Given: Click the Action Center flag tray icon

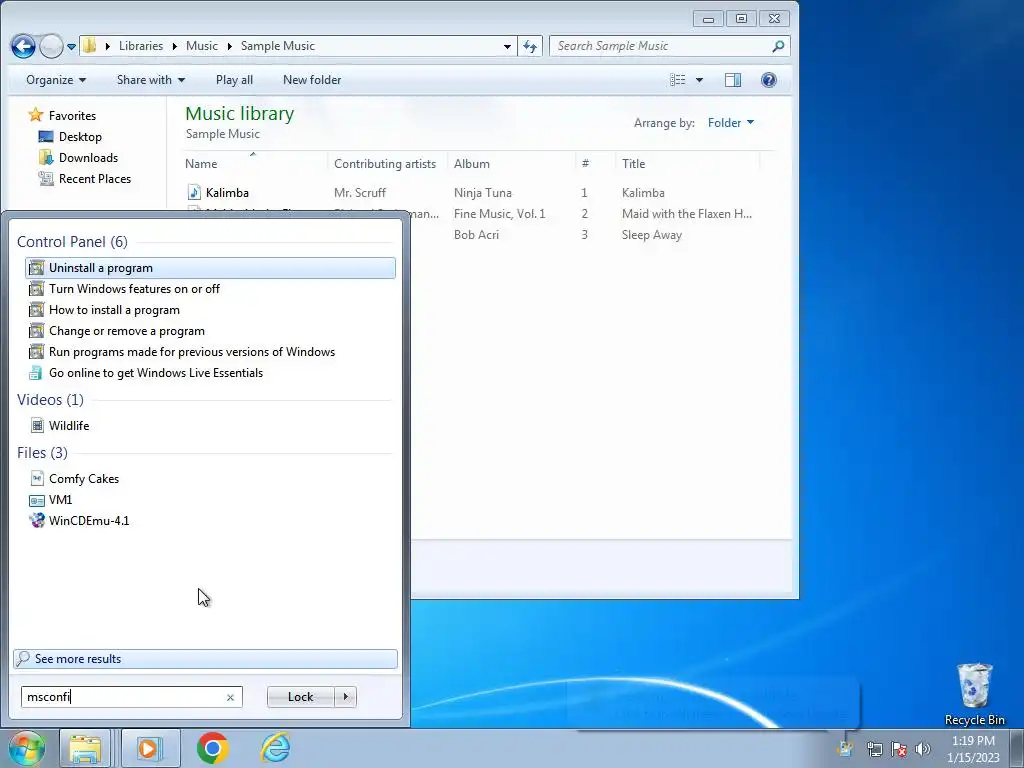Looking at the screenshot, I should click(899, 748).
